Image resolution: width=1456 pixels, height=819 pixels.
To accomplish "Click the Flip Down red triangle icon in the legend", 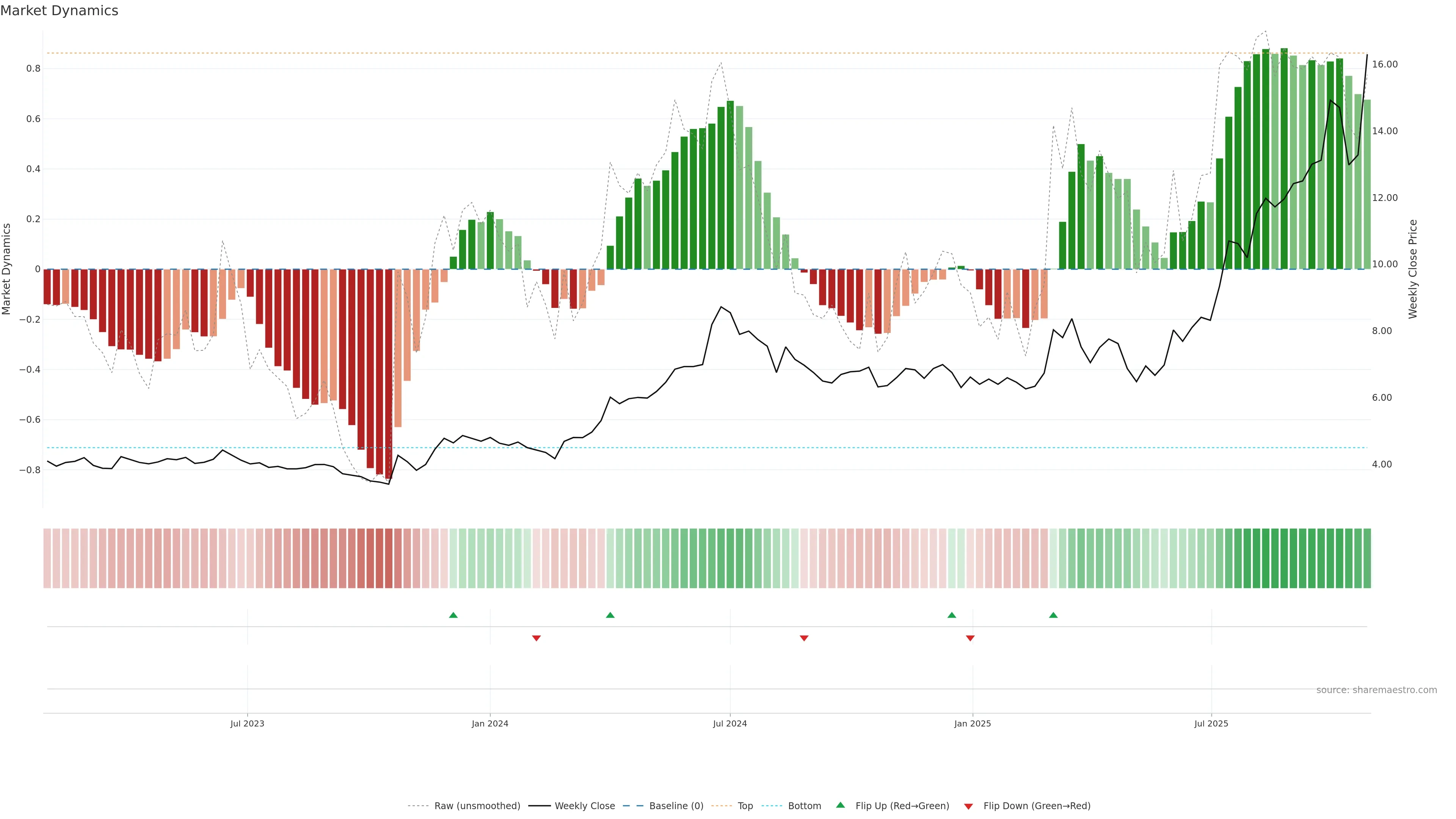I will point(968,806).
